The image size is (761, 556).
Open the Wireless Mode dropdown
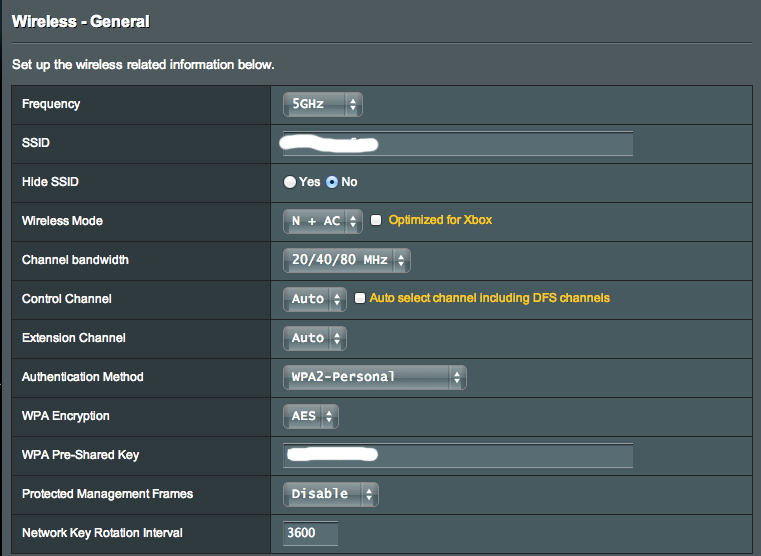tap(321, 221)
